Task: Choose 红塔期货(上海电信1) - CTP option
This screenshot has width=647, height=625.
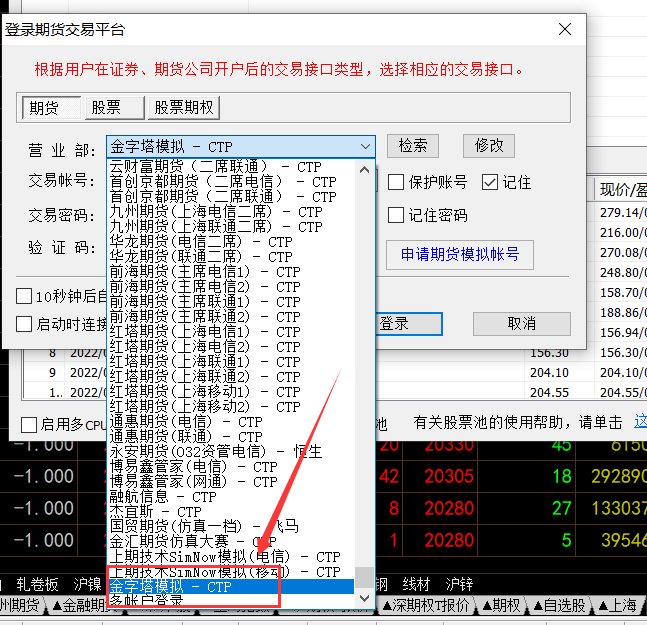Action: 230,332
